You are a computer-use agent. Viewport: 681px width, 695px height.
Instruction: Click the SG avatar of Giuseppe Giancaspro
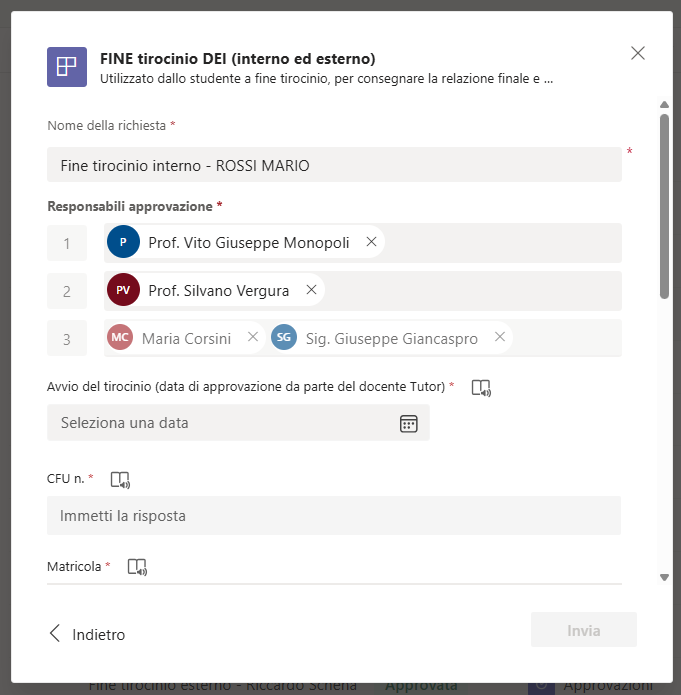(x=284, y=338)
